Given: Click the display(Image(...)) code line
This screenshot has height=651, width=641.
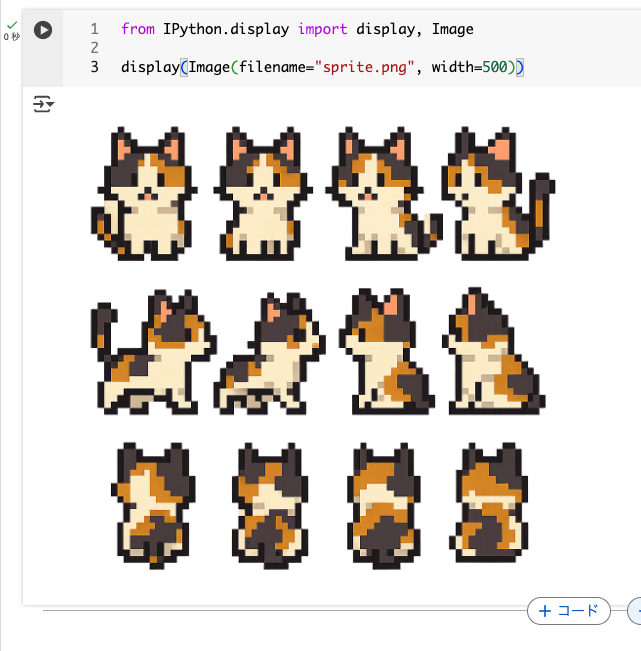Looking at the screenshot, I should [x=323, y=67].
